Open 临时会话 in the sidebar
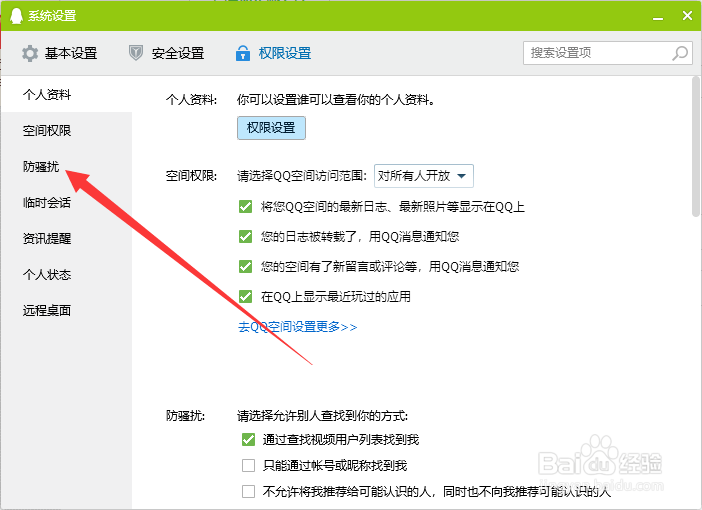 click(x=66, y=202)
